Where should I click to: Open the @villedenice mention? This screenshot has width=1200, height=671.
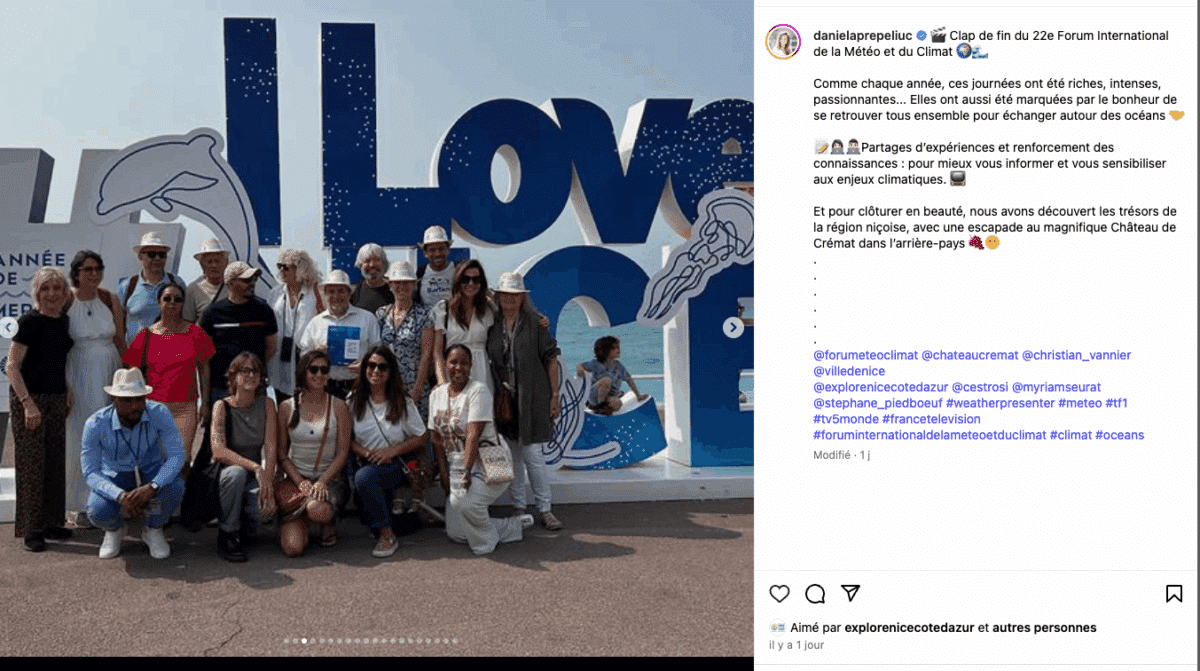click(x=849, y=371)
